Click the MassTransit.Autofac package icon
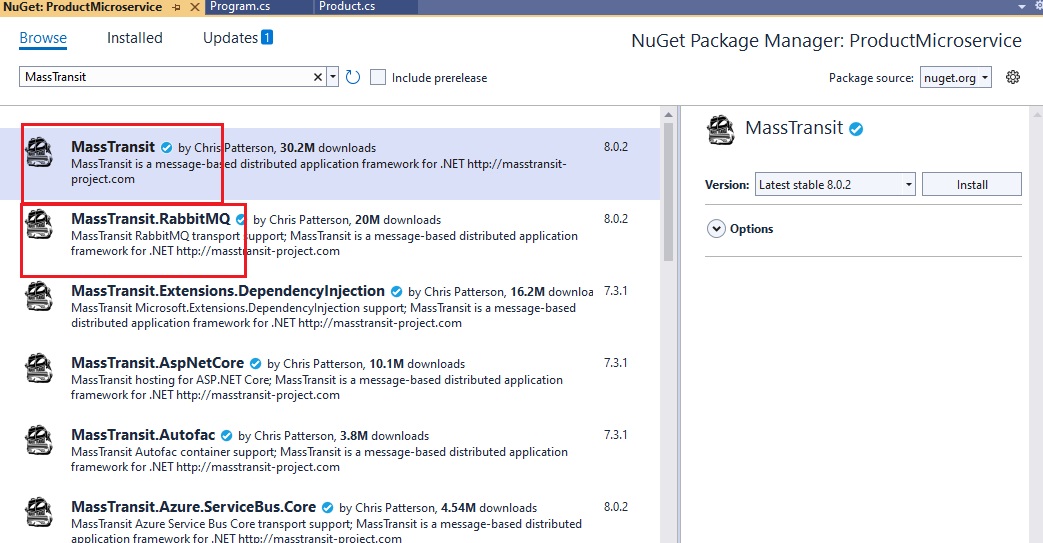The image size is (1043, 543). pos(39,439)
